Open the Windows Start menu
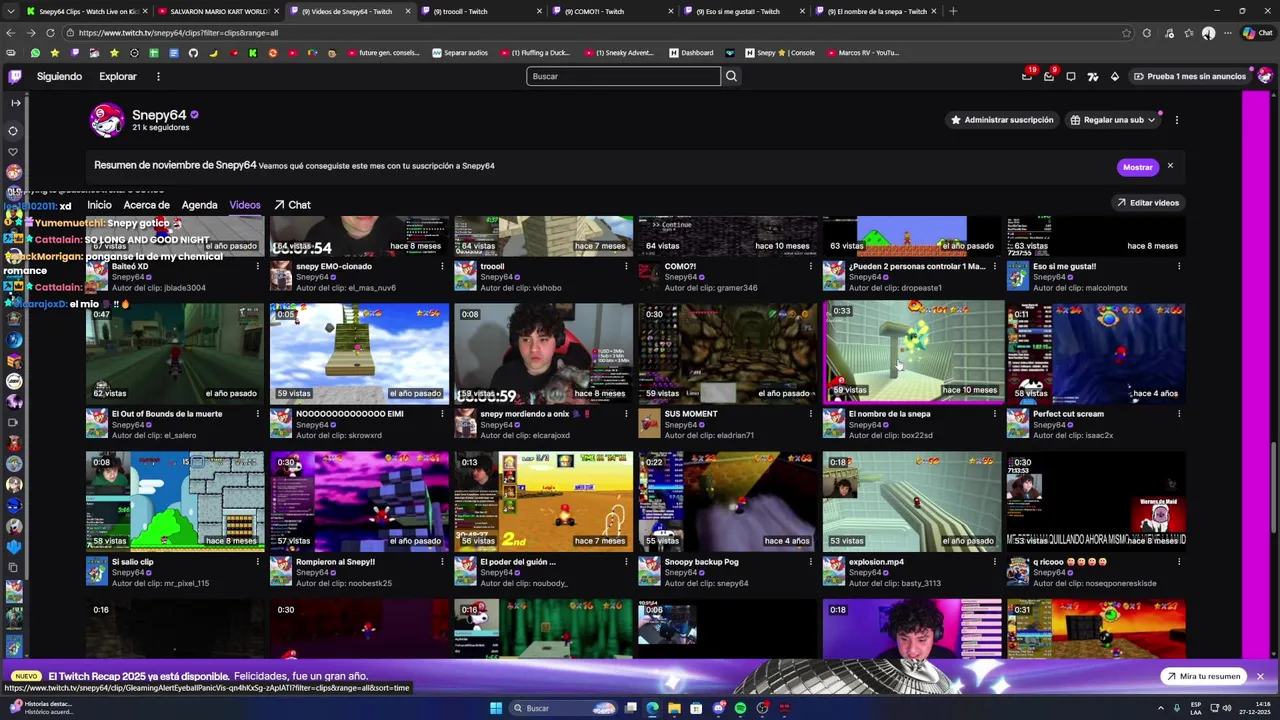This screenshot has height=720, width=1280. [x=496, y=708]
